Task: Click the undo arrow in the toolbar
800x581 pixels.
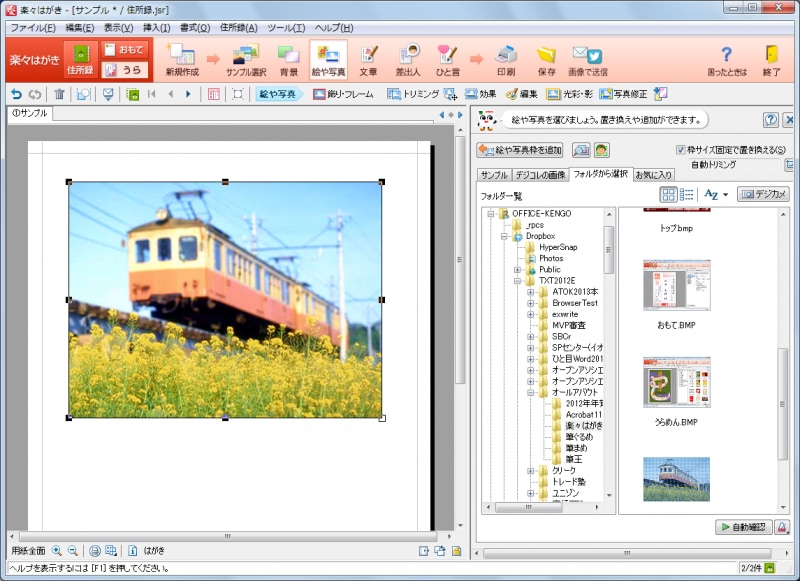Action: (x=16, y=94)
